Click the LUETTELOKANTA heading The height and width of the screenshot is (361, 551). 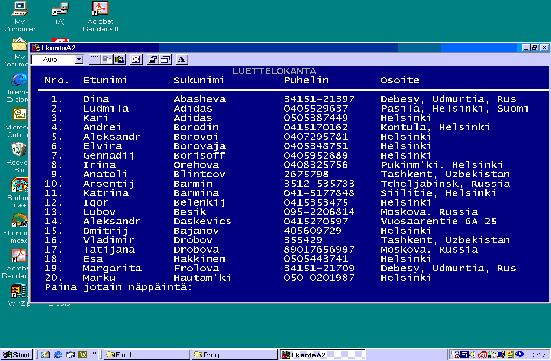(x=274, y=71)
